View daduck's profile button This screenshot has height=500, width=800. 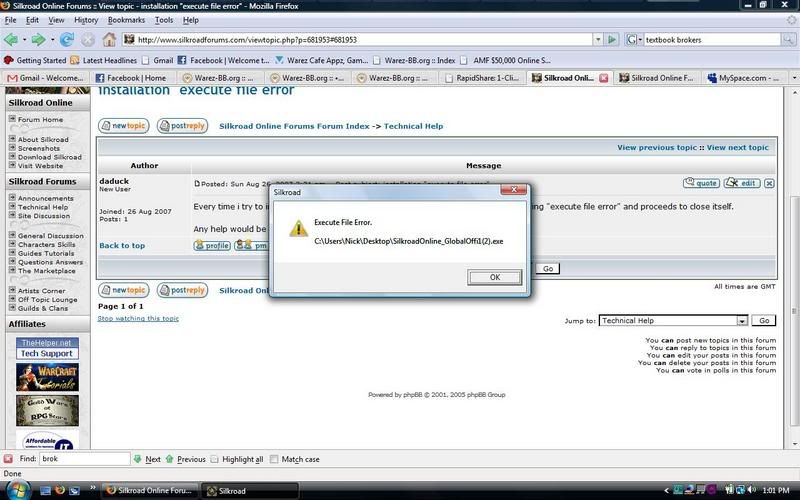212,245
